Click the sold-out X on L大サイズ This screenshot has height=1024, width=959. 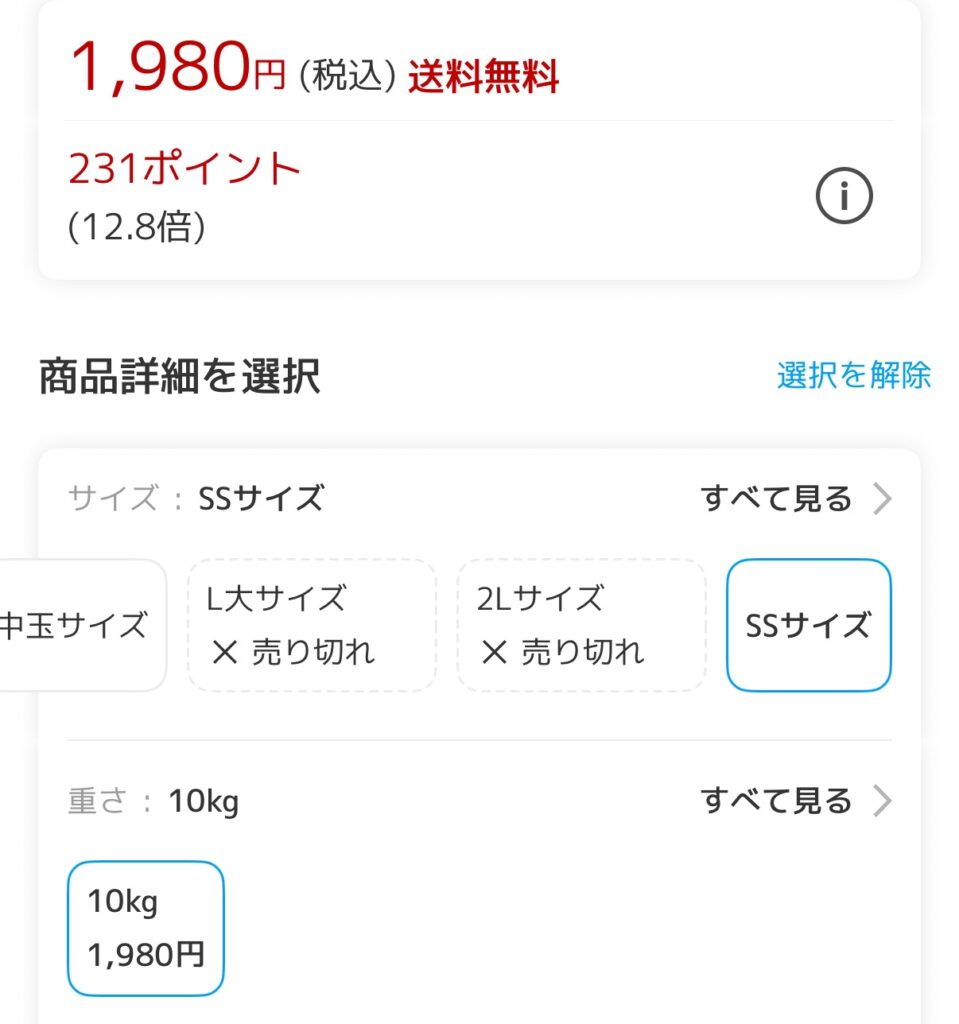pyautogui.click(x=225, y=653)
